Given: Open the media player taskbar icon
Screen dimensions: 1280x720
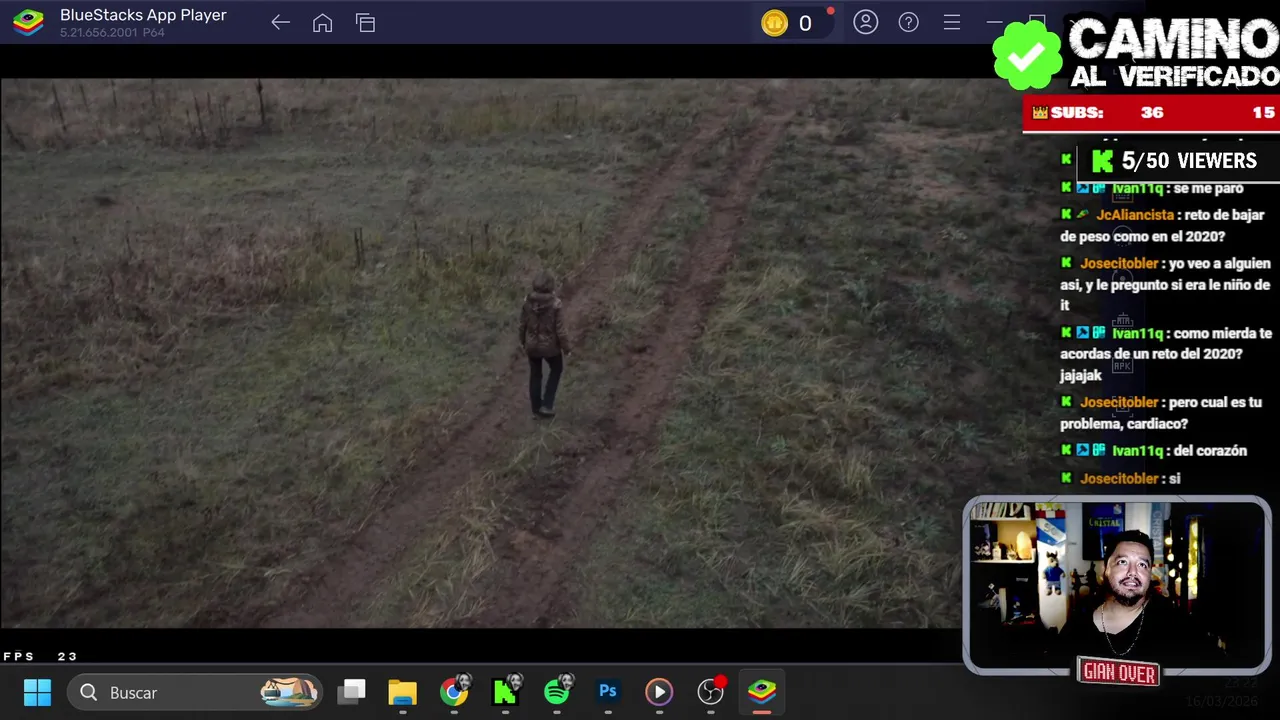Looking at the screenshot, I should 658,692.
